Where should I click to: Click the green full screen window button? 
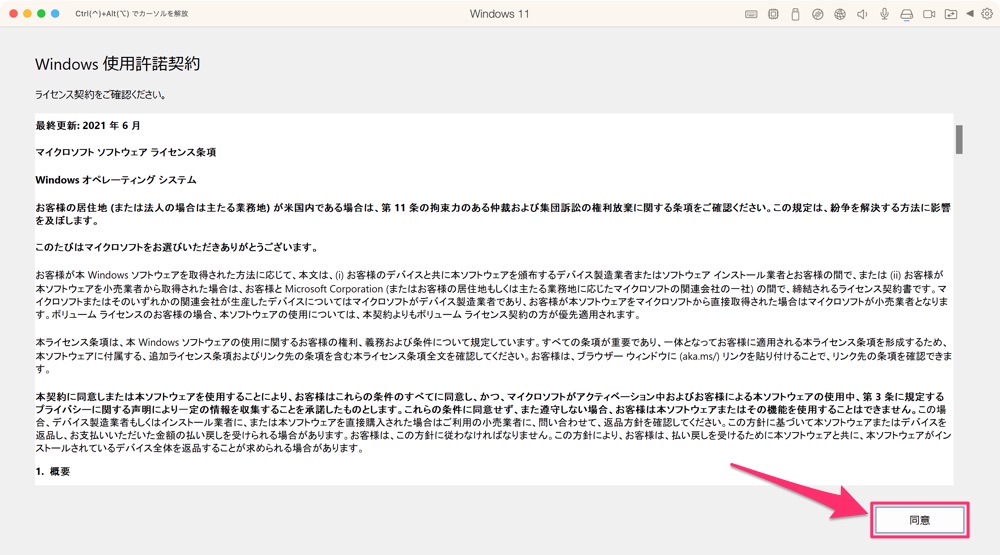pos(41,13)
